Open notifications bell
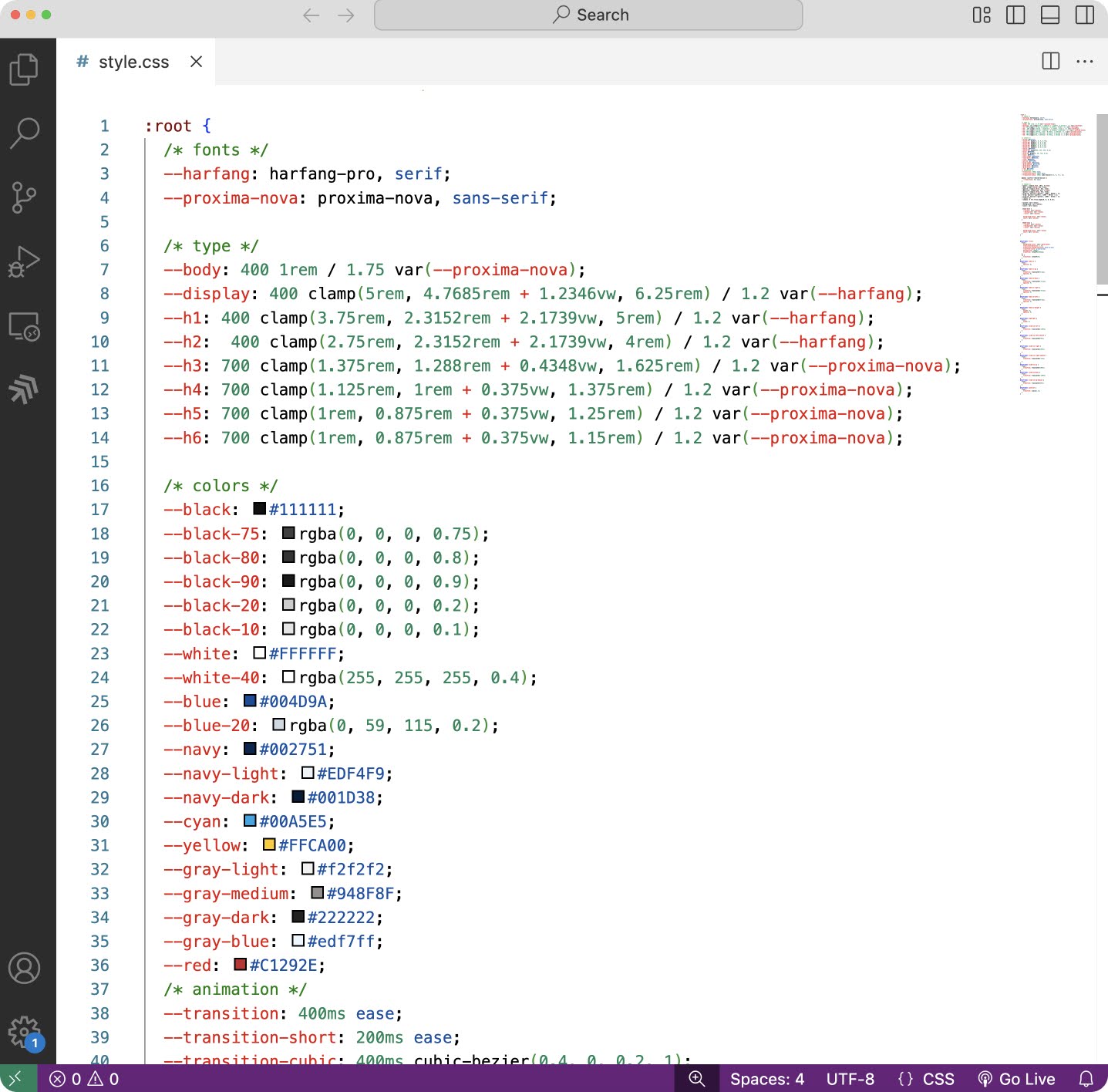 tap(1086, 1079)
